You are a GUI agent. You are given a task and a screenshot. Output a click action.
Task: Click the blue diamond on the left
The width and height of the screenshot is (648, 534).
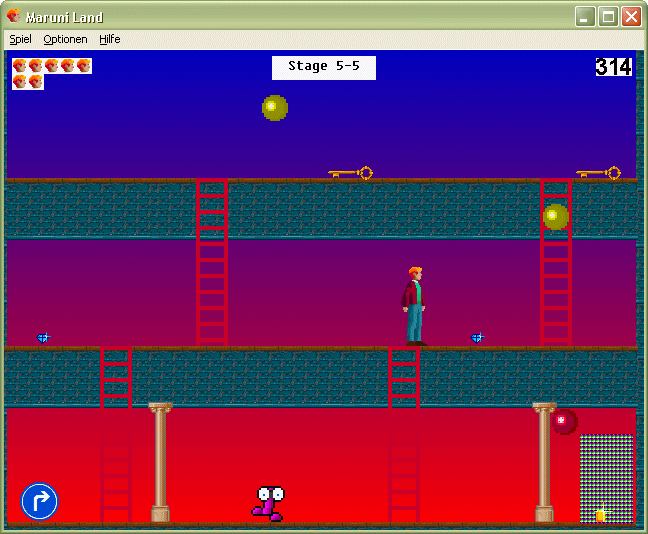pyautogui.click(x=43, y=338)
